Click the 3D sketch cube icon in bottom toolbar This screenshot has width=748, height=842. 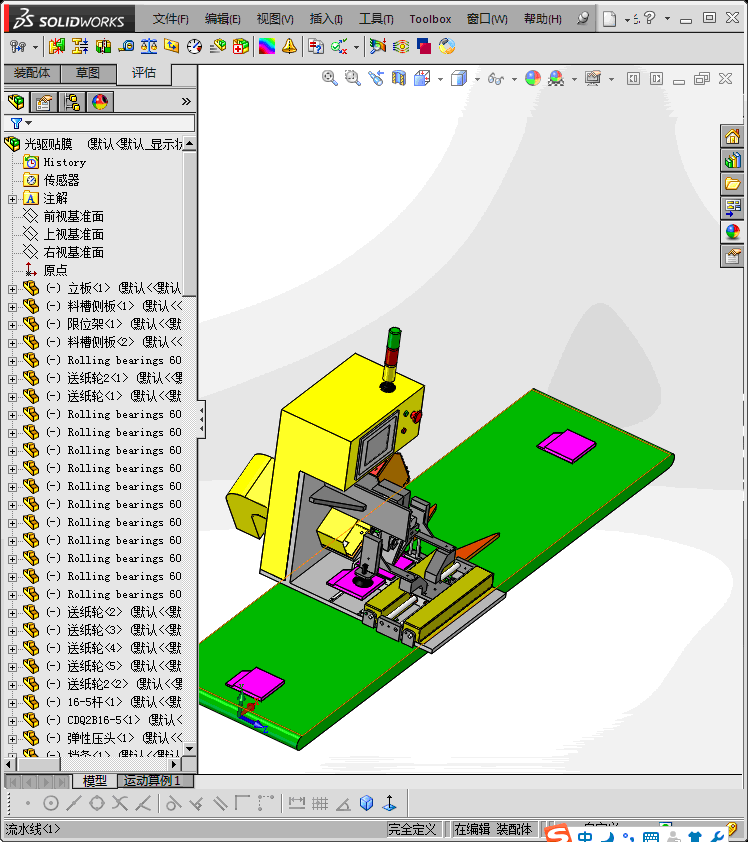pyautogui.click(x=366, y=803)
